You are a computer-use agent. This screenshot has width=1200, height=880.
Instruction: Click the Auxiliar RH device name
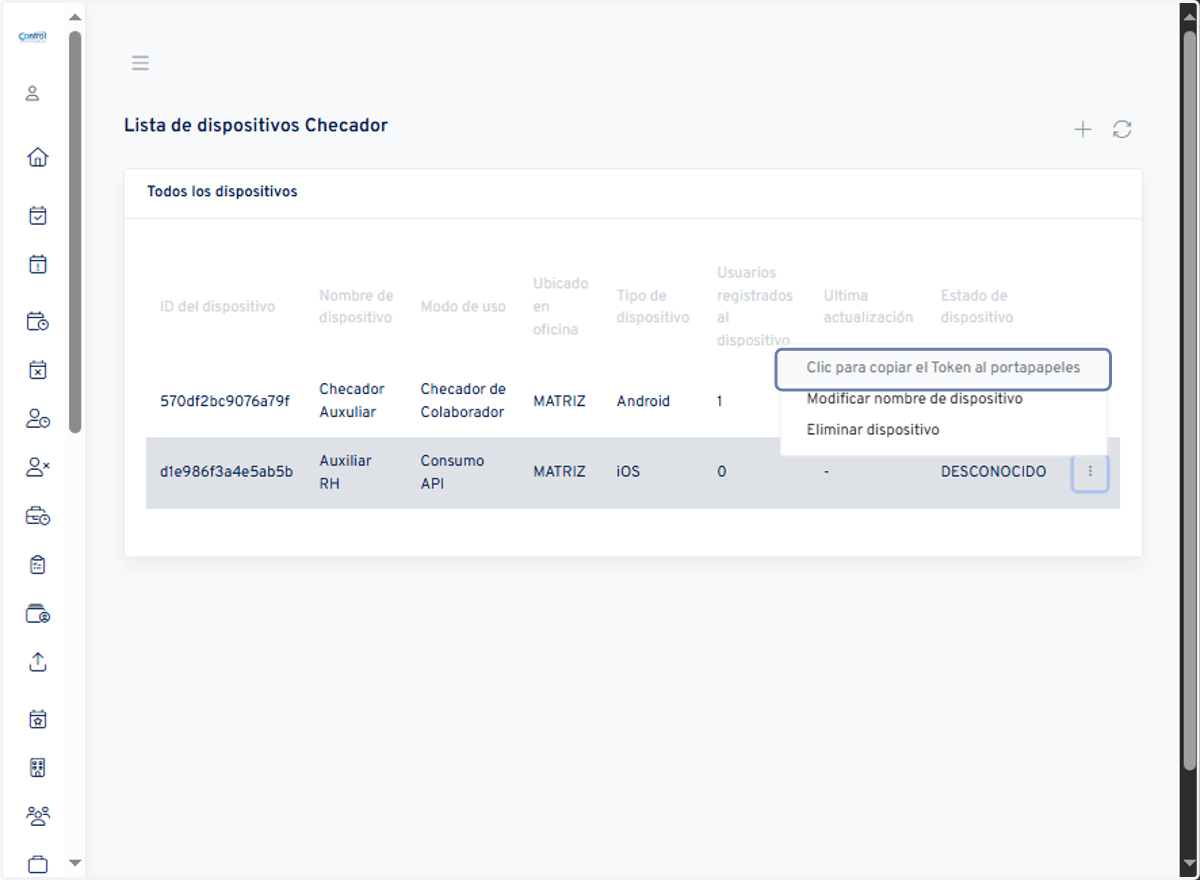pos(345,472)
